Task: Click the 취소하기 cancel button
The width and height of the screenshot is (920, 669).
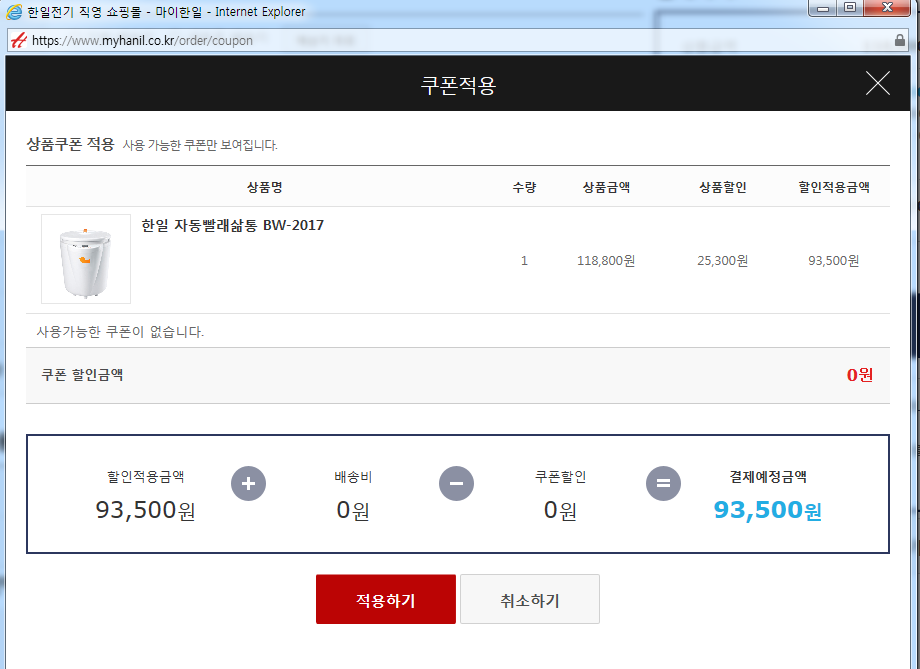Action: (x=530, y=599)
